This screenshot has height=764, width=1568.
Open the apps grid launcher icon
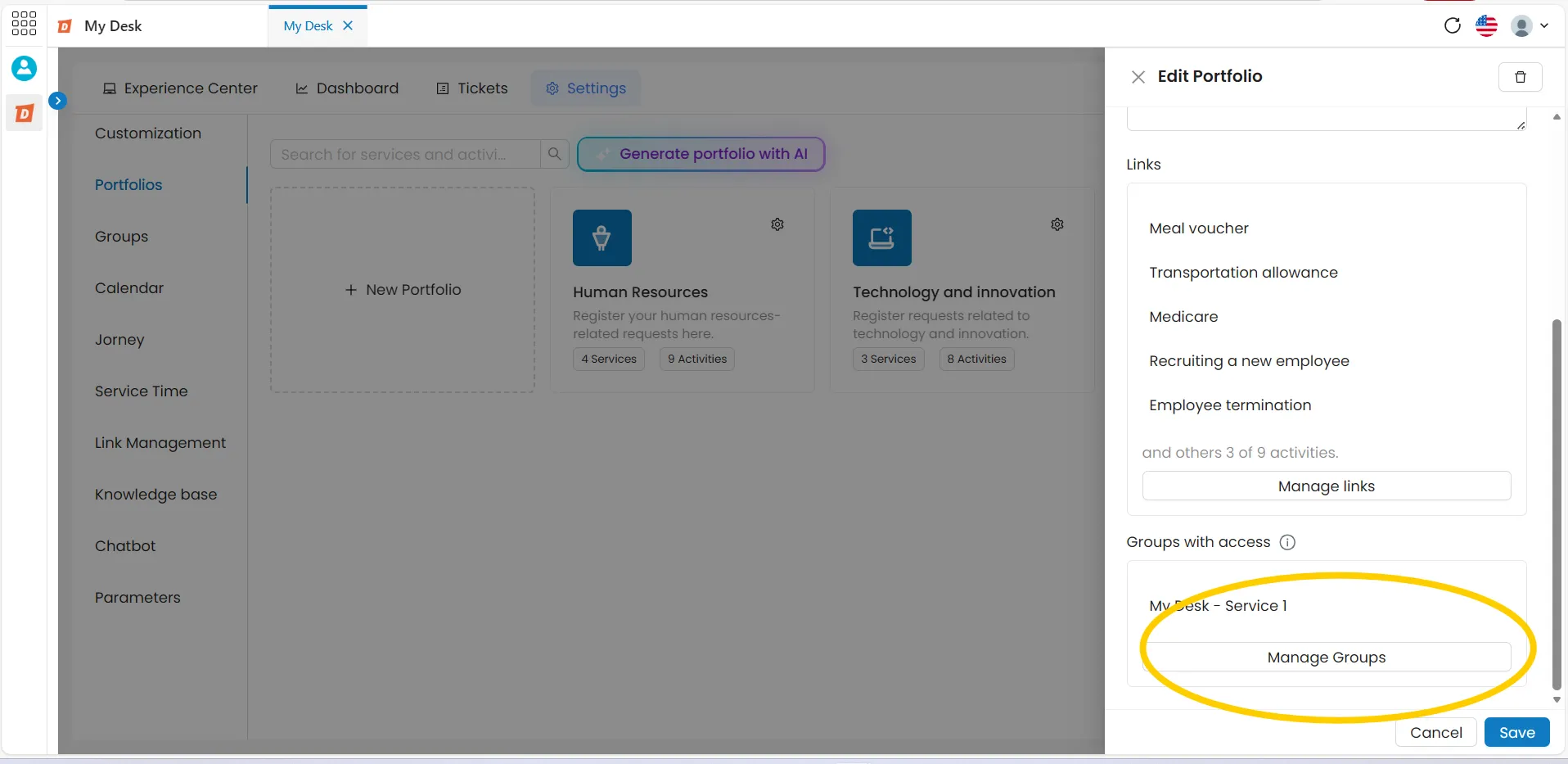[x=24, y=24]
